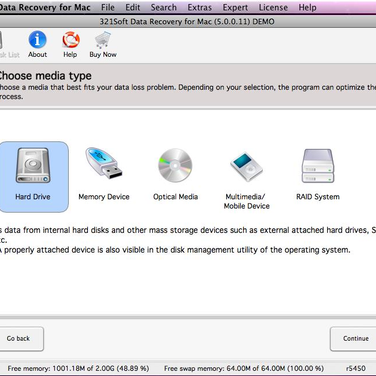Screen dimensions: 376x376
Task: Select the Hard Drive media type
Action: pos(33,177)
